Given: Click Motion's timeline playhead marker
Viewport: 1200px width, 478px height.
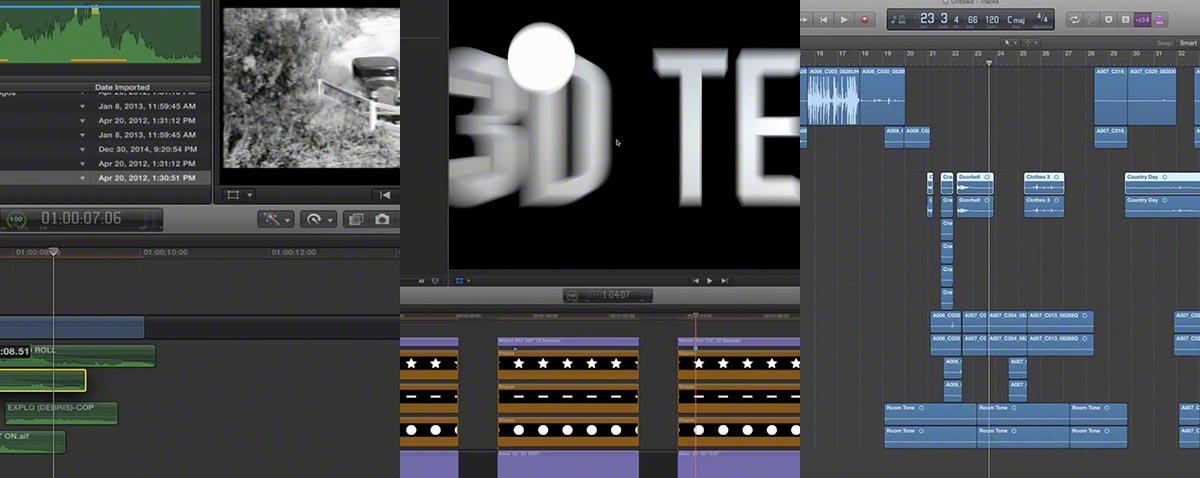Looking at the screenshot, I should (x=695, y=318).
